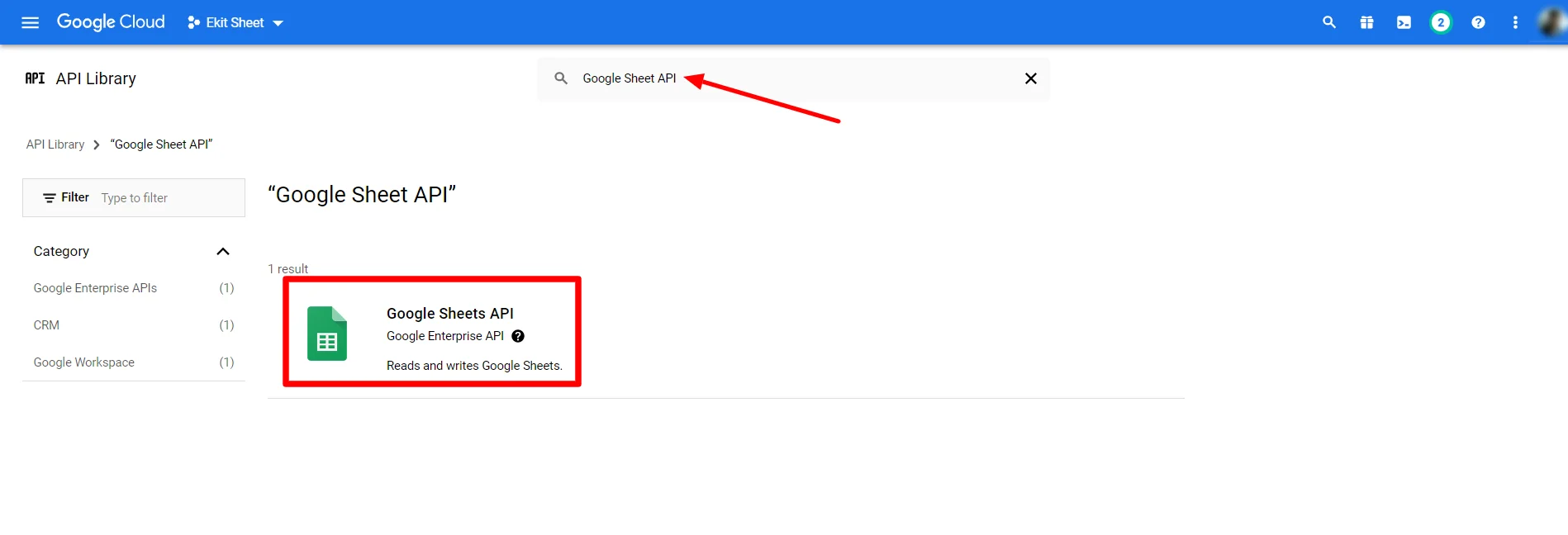Click the search field magnifier icon
The width and height of the screenshot is (1568, 535).
[561, 78]
